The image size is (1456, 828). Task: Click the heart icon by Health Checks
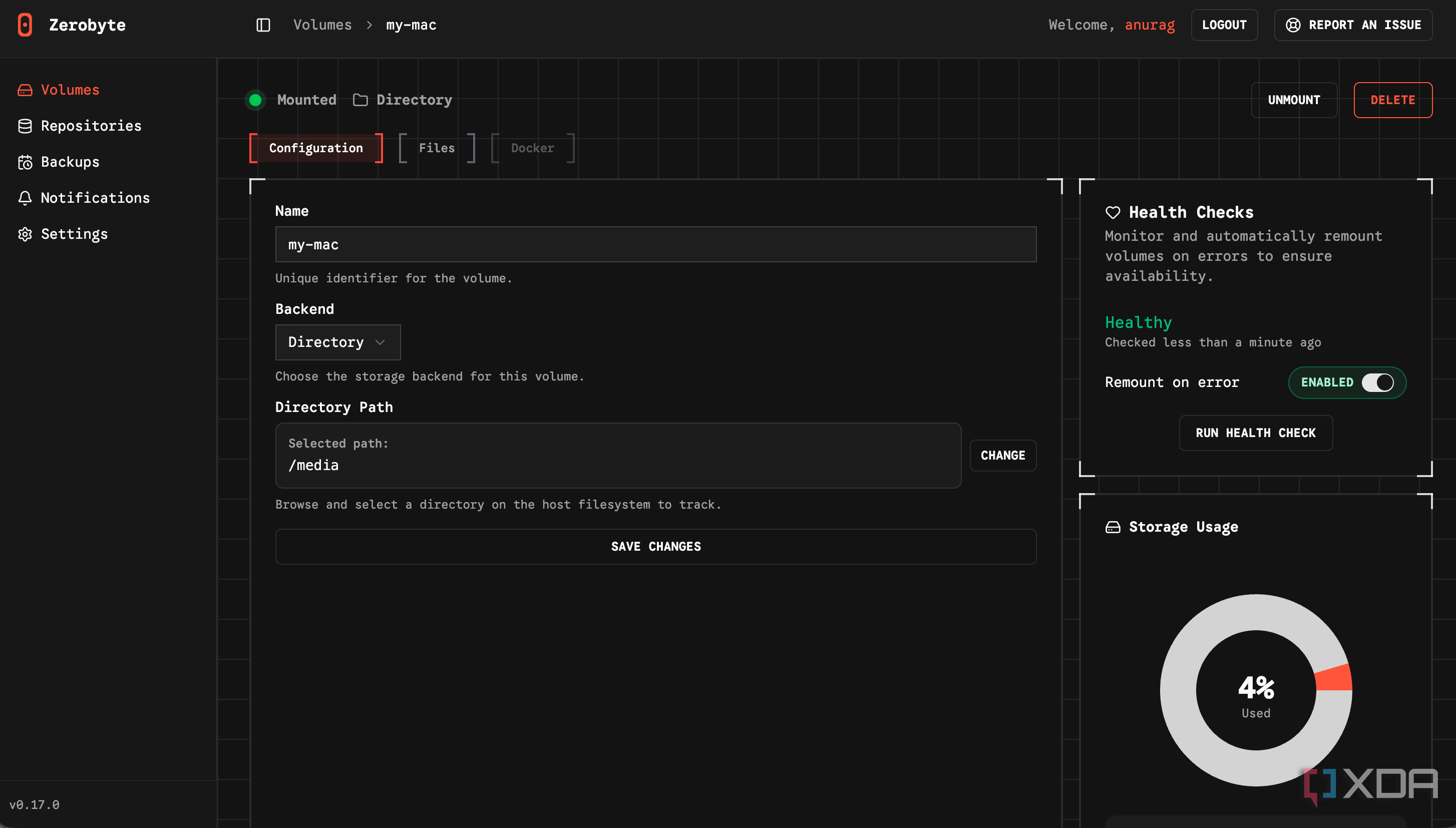(1113, 213)
